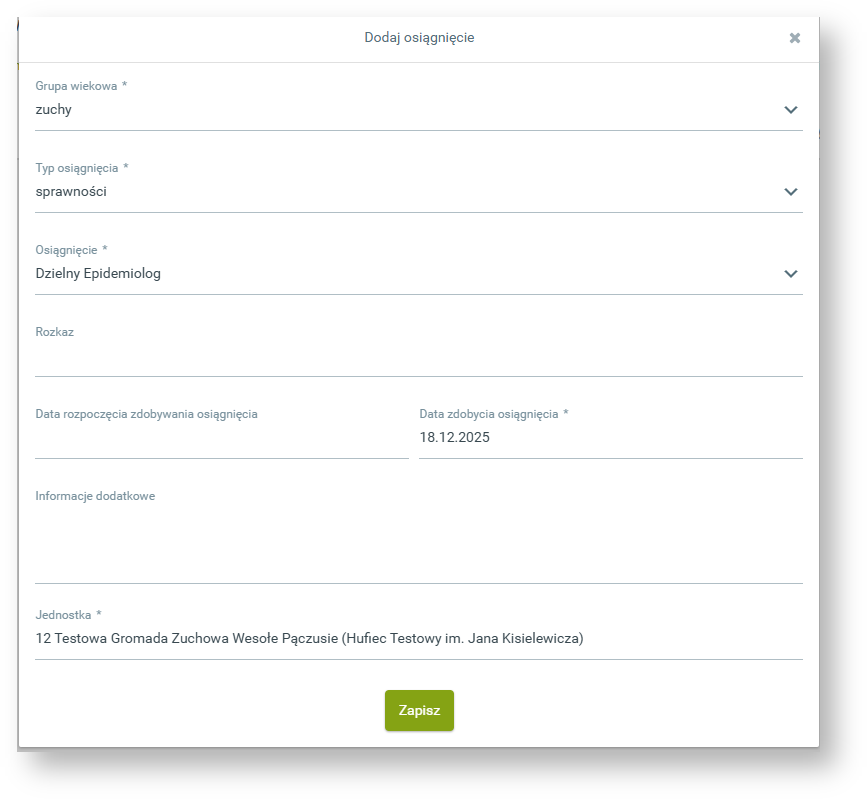
Task: Open the Grupa wiekowa dropdown
Action: coord(419,110)
